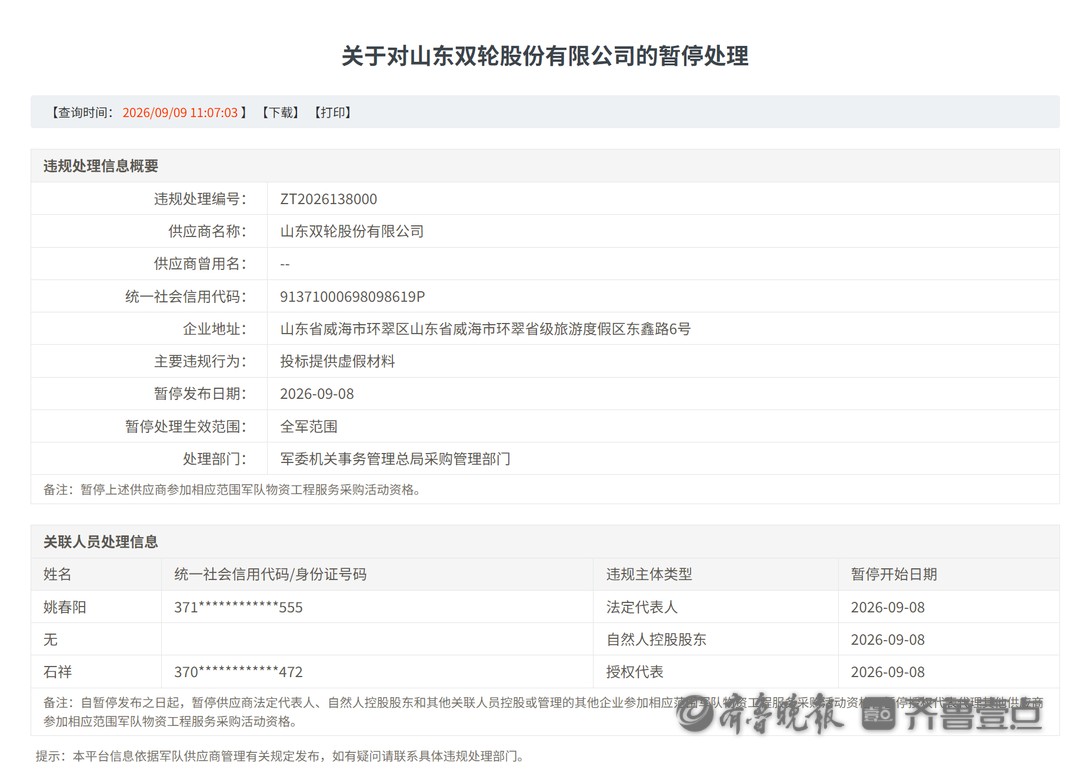1080x773 pixels.
Task: Click the 【下载】 download link
Action: point(280,112)
